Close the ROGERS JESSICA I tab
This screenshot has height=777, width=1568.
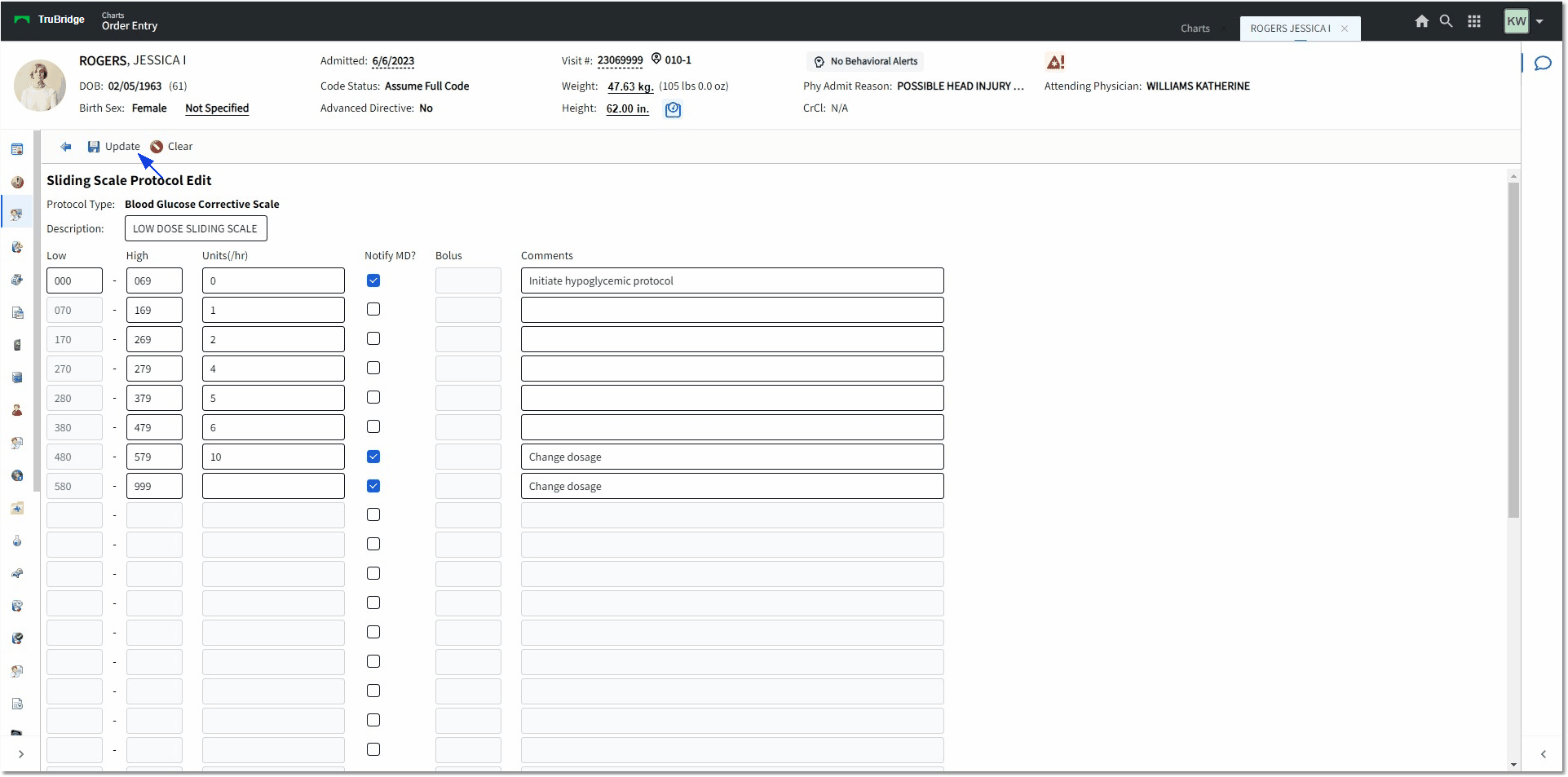pos(1345,29)
